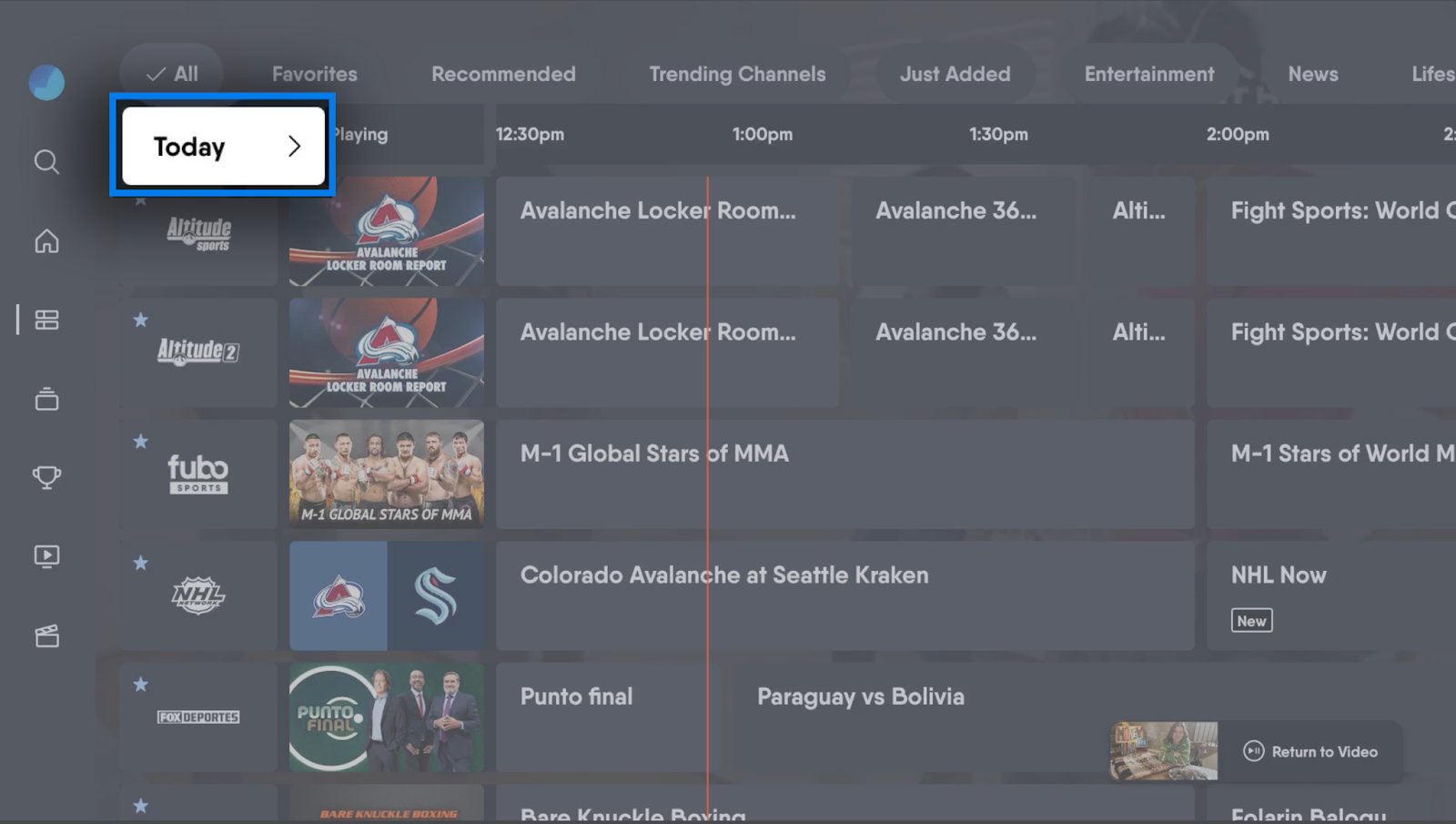The height and width of the screenshot is (824, 1456).
Task: Select Avalanche Locker Room program on Altitude Sports
Action: coord(667,231)
